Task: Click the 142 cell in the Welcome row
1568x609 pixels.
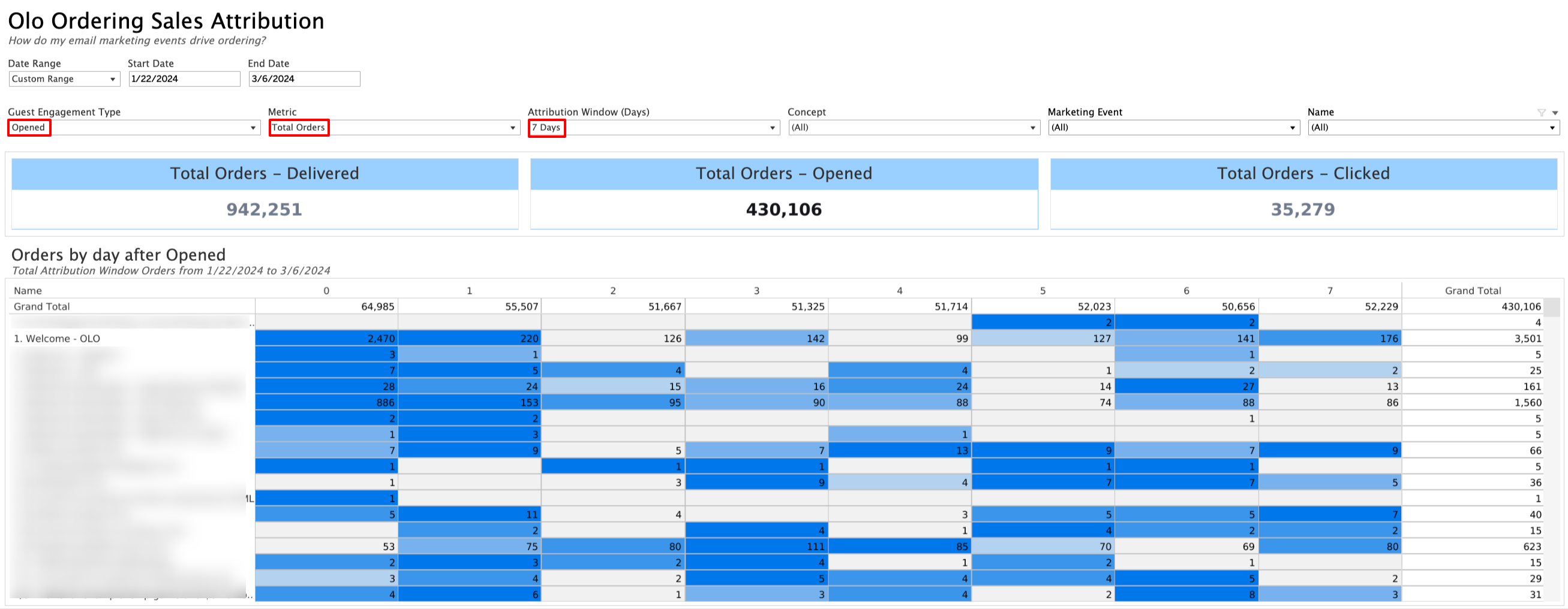Action: [756, 339]
